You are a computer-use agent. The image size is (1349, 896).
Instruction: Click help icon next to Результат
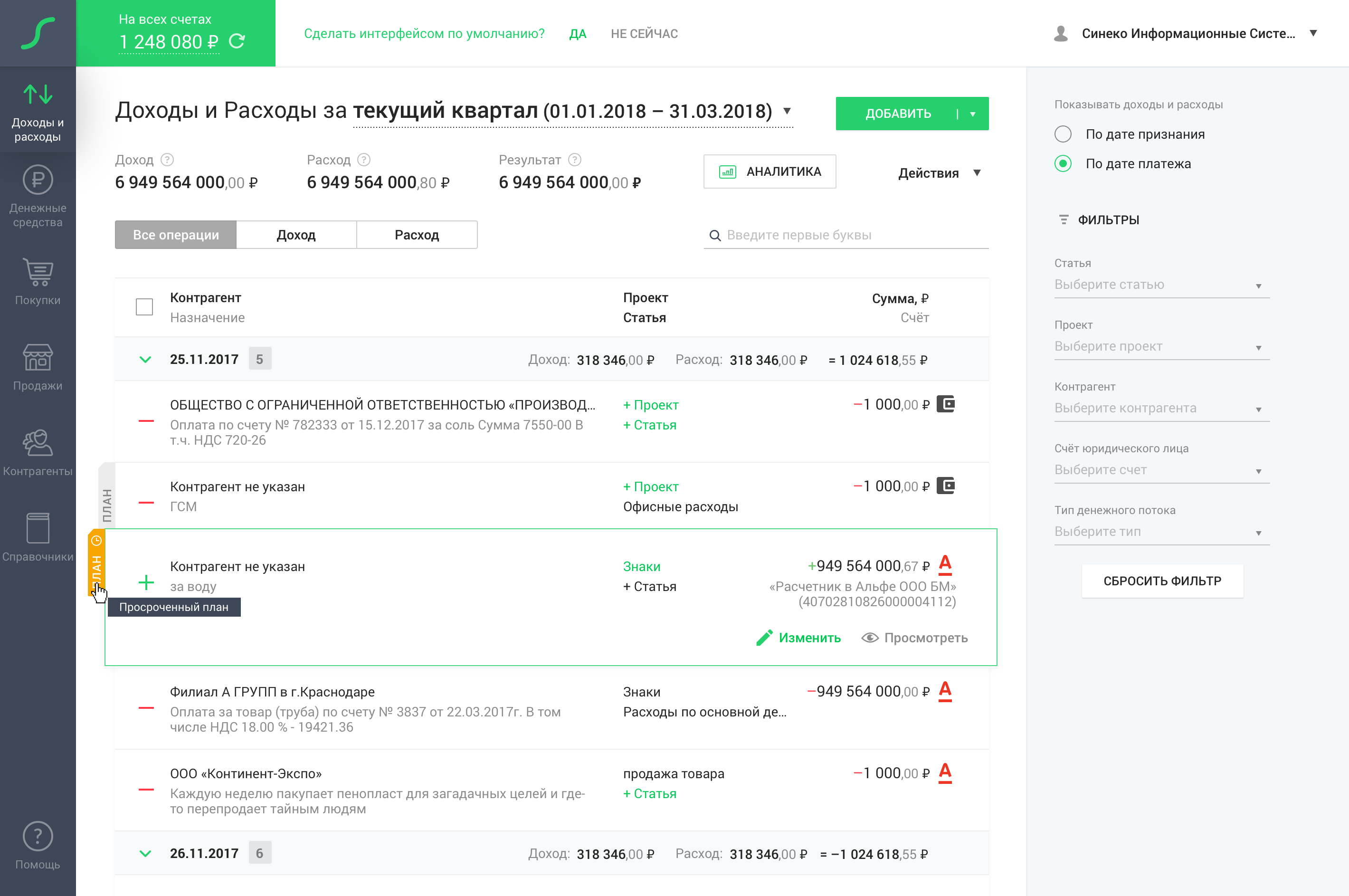tap(575, 160)
